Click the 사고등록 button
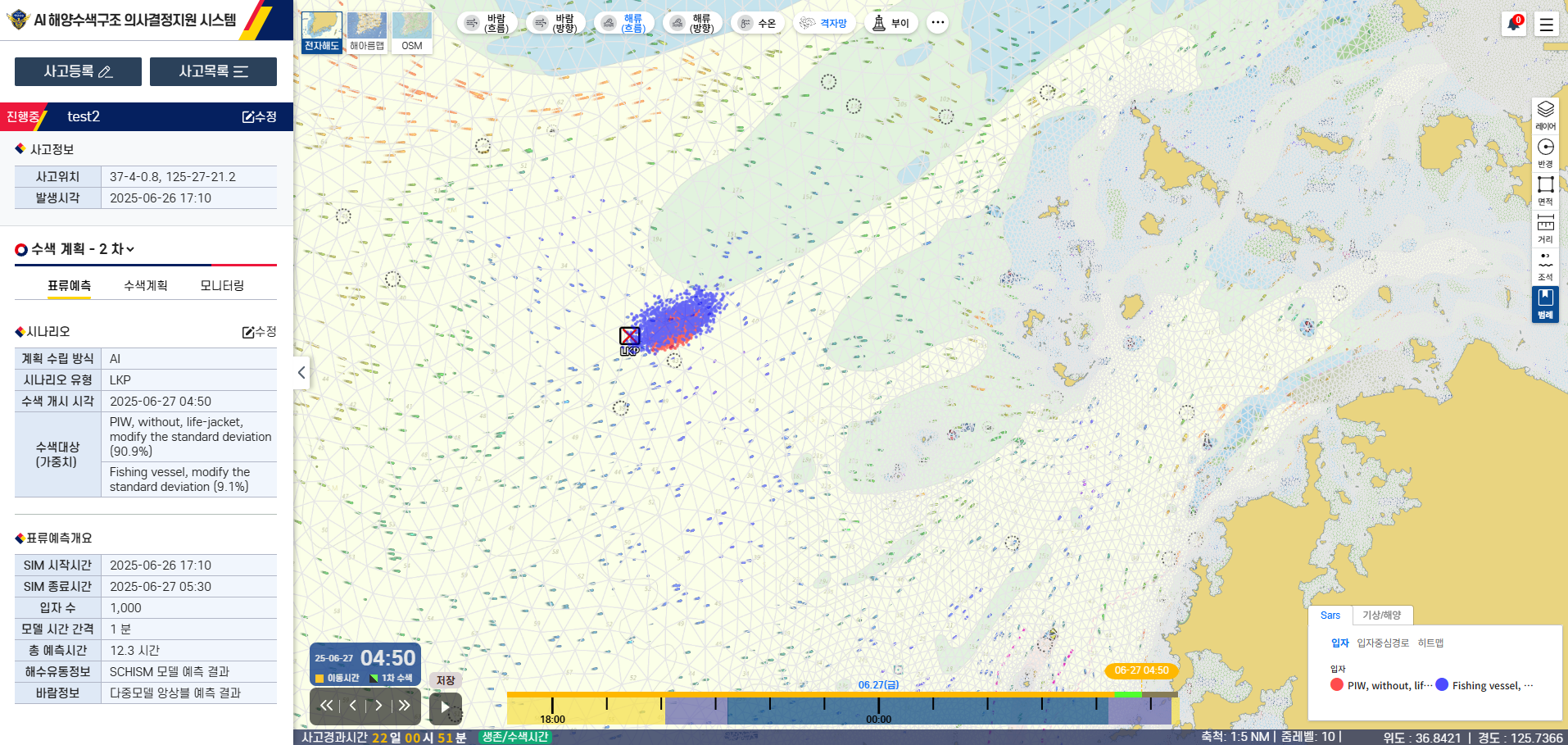Viewport: 1568px width, 745px height. click(78, 72)
